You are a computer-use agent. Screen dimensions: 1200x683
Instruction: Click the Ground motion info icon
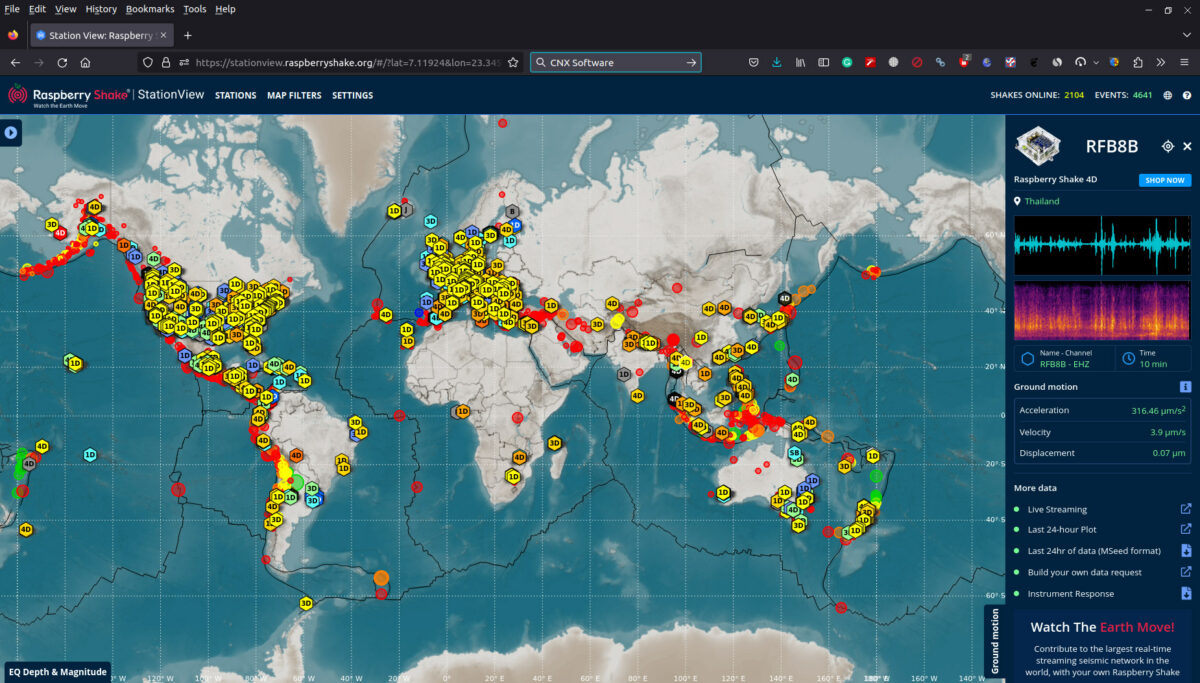(x=1185, y=386)
